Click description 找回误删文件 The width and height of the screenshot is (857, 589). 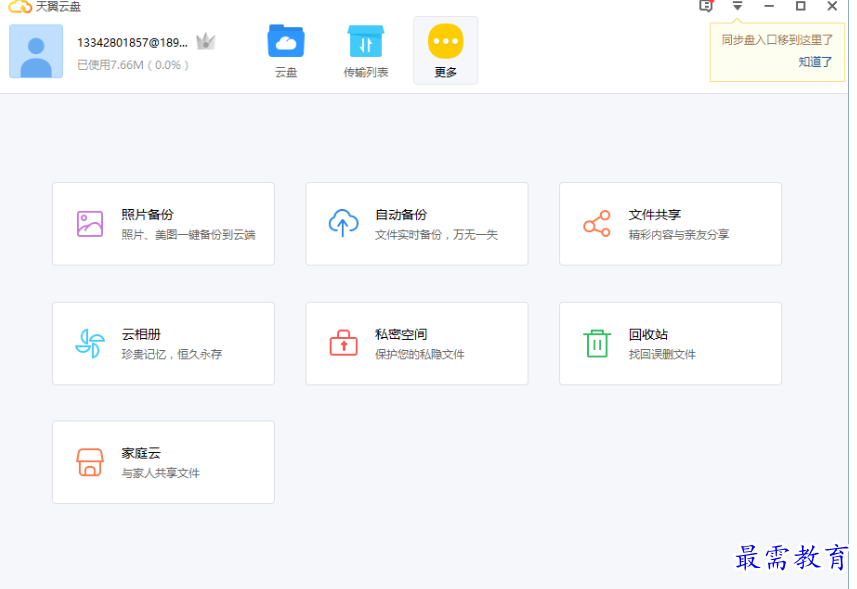662,354
